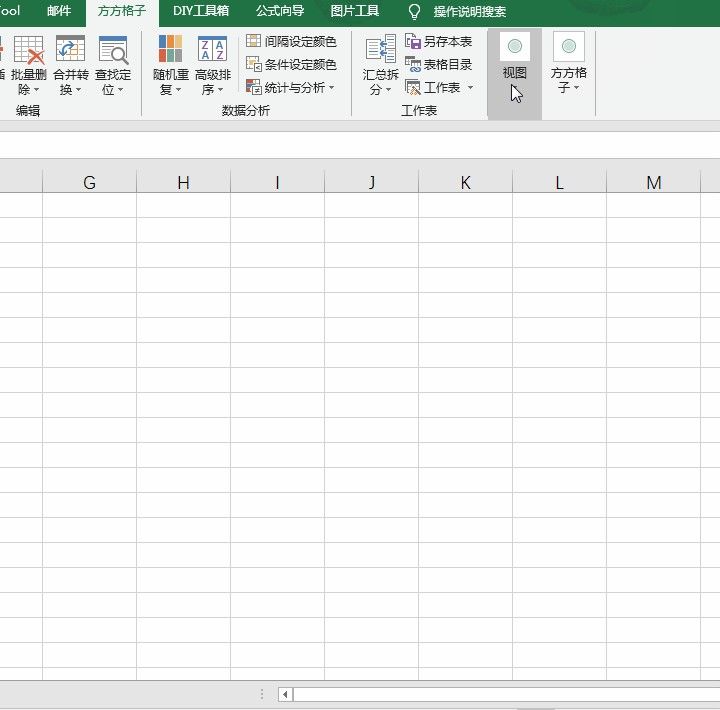720x710 pixels.
Task: Click the 高级排序 advanced sort icon
Action: [212, 49]
